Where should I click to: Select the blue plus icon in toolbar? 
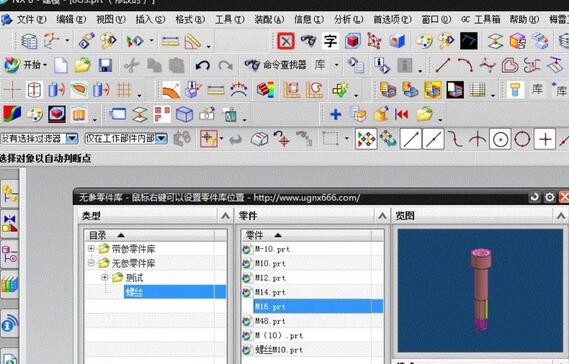pyautogui.click(x=336, y=114)
